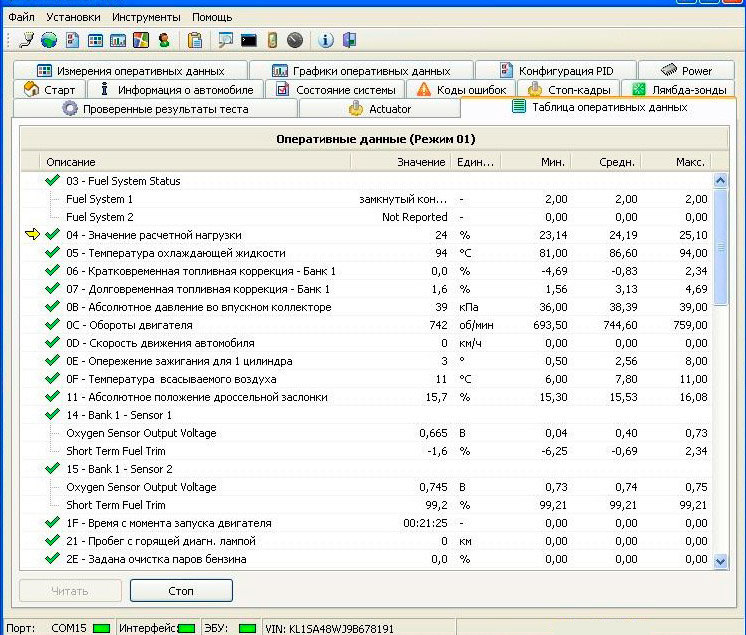Click VIN: KL1SA48WJ9B678191 in status bar
Image resolution: width=746 pixels, height=635 pixels.
point(330,628)
